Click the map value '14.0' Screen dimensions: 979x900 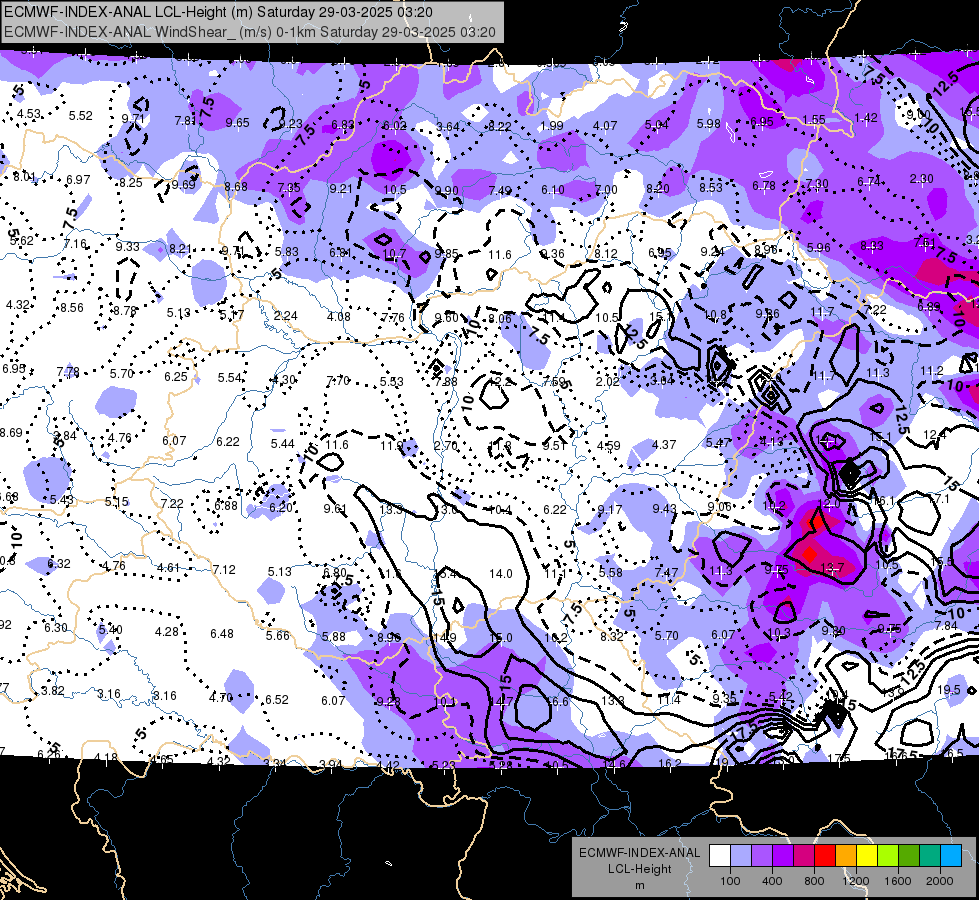[x=501, y=573]
